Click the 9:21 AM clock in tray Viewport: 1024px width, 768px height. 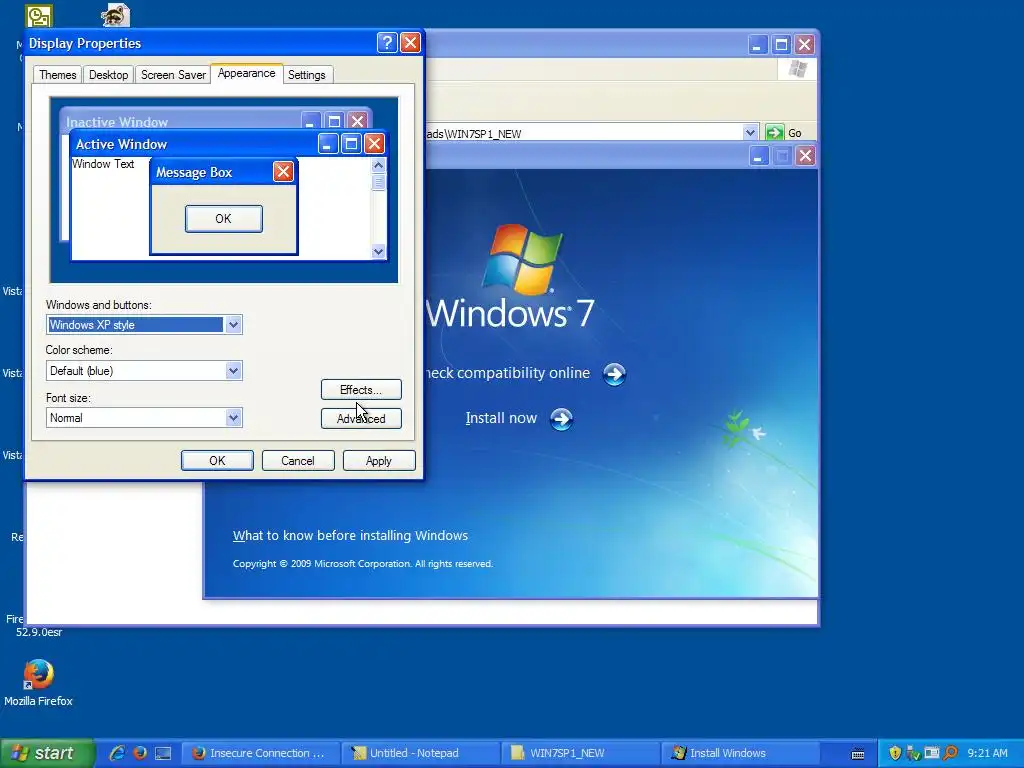[x=987, y=753]
